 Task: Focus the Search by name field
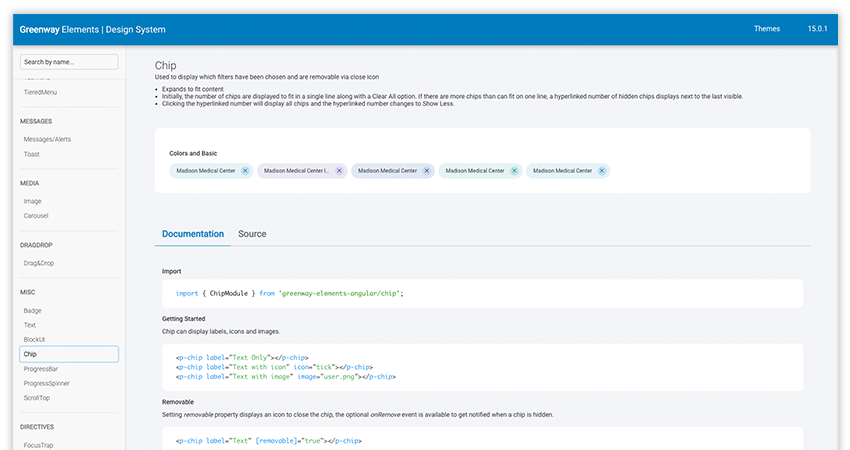point(69,62)
